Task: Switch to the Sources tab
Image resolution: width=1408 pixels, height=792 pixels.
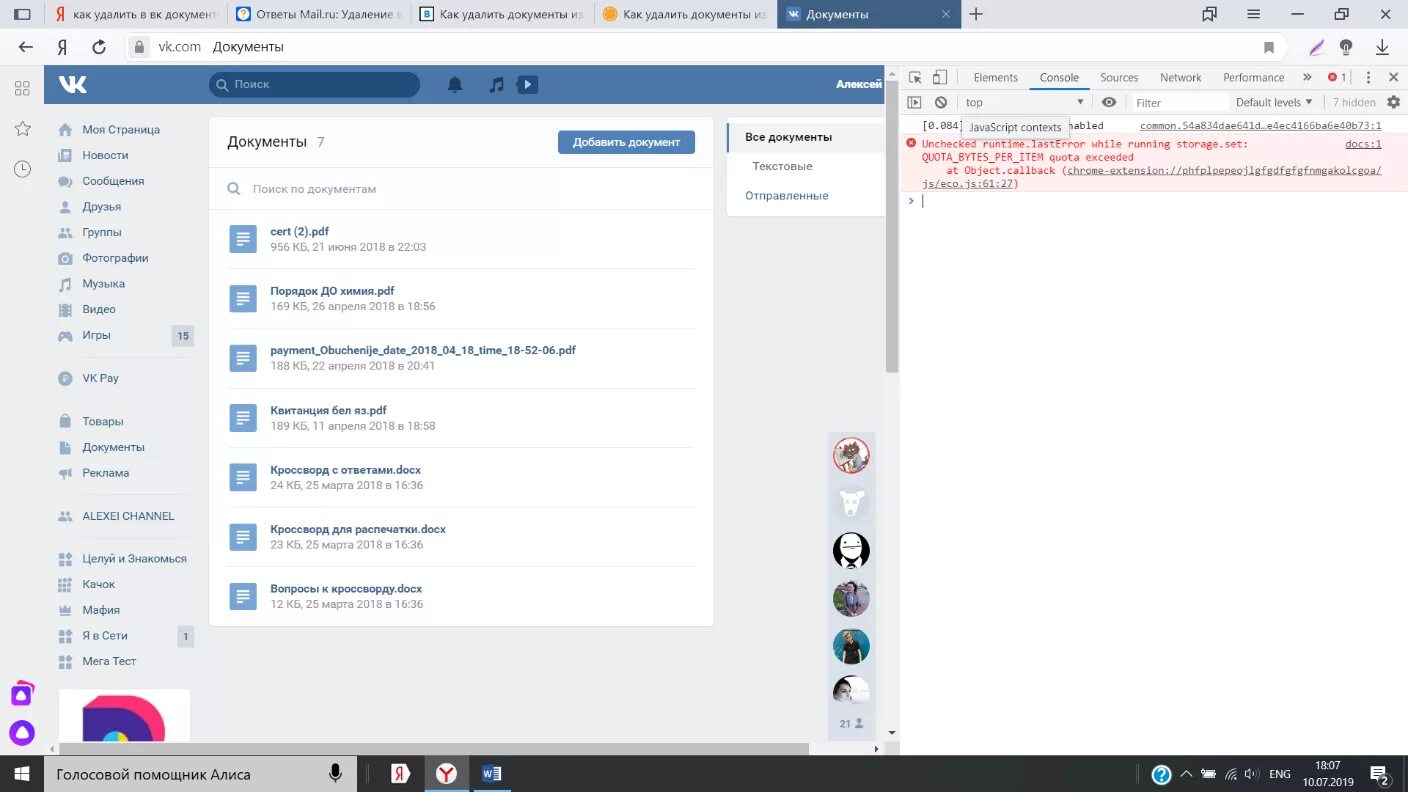Action: coord(1119,77)
